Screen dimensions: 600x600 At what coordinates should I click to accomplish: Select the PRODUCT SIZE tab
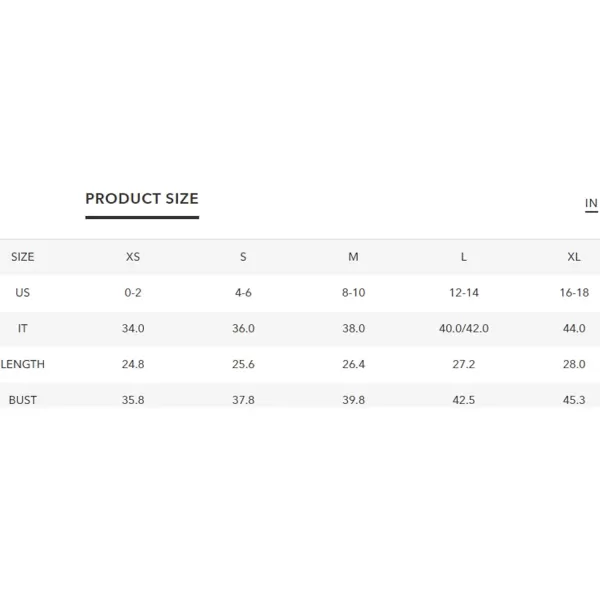(142, 199)
